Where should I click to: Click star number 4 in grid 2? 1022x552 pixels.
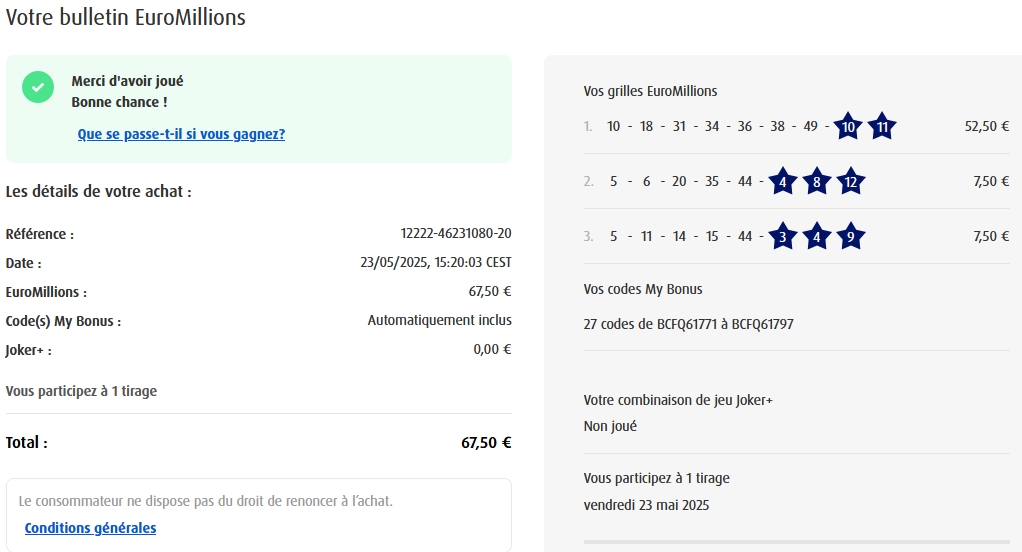tap(783, 182)
